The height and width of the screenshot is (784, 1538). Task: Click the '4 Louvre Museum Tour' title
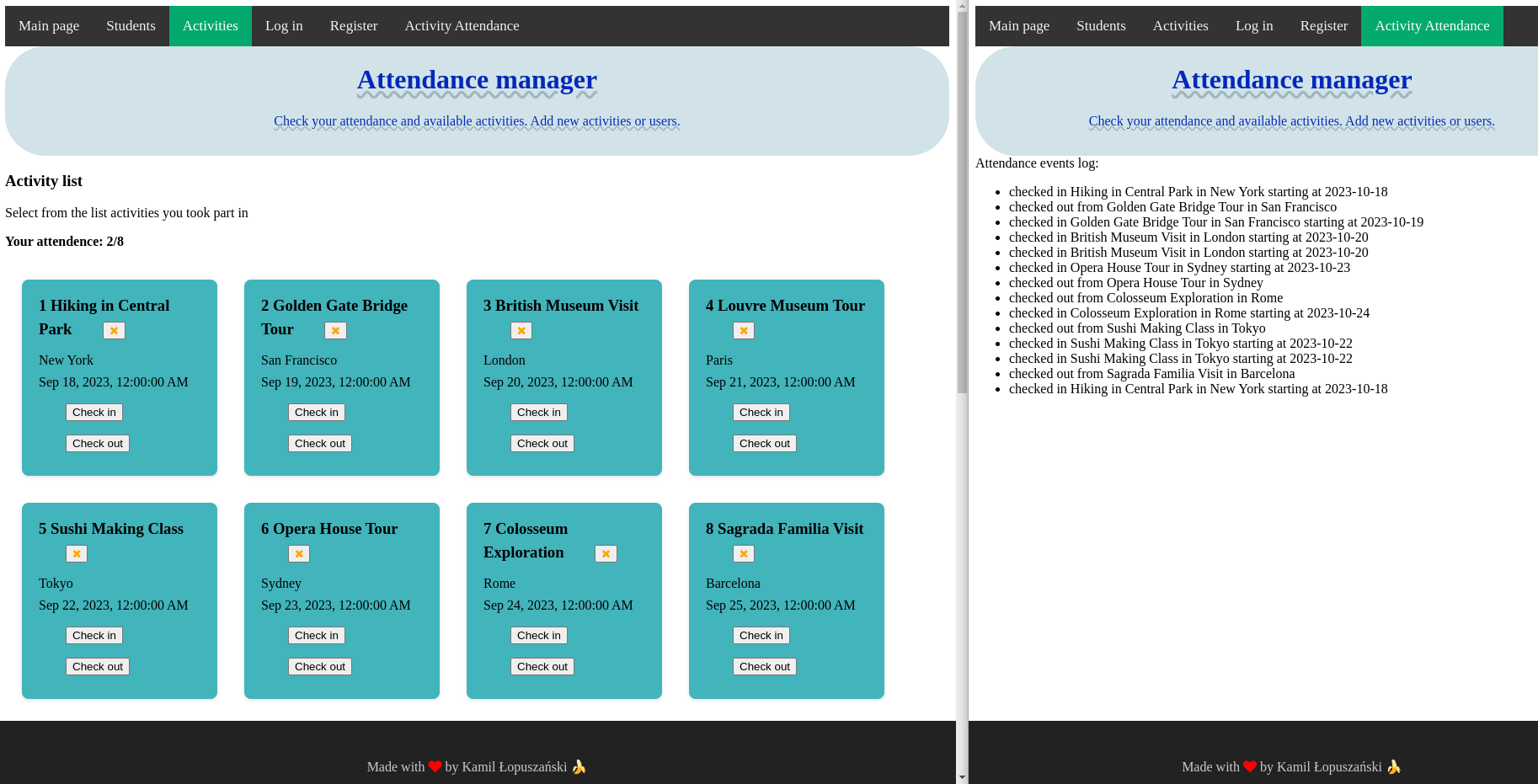785,306
